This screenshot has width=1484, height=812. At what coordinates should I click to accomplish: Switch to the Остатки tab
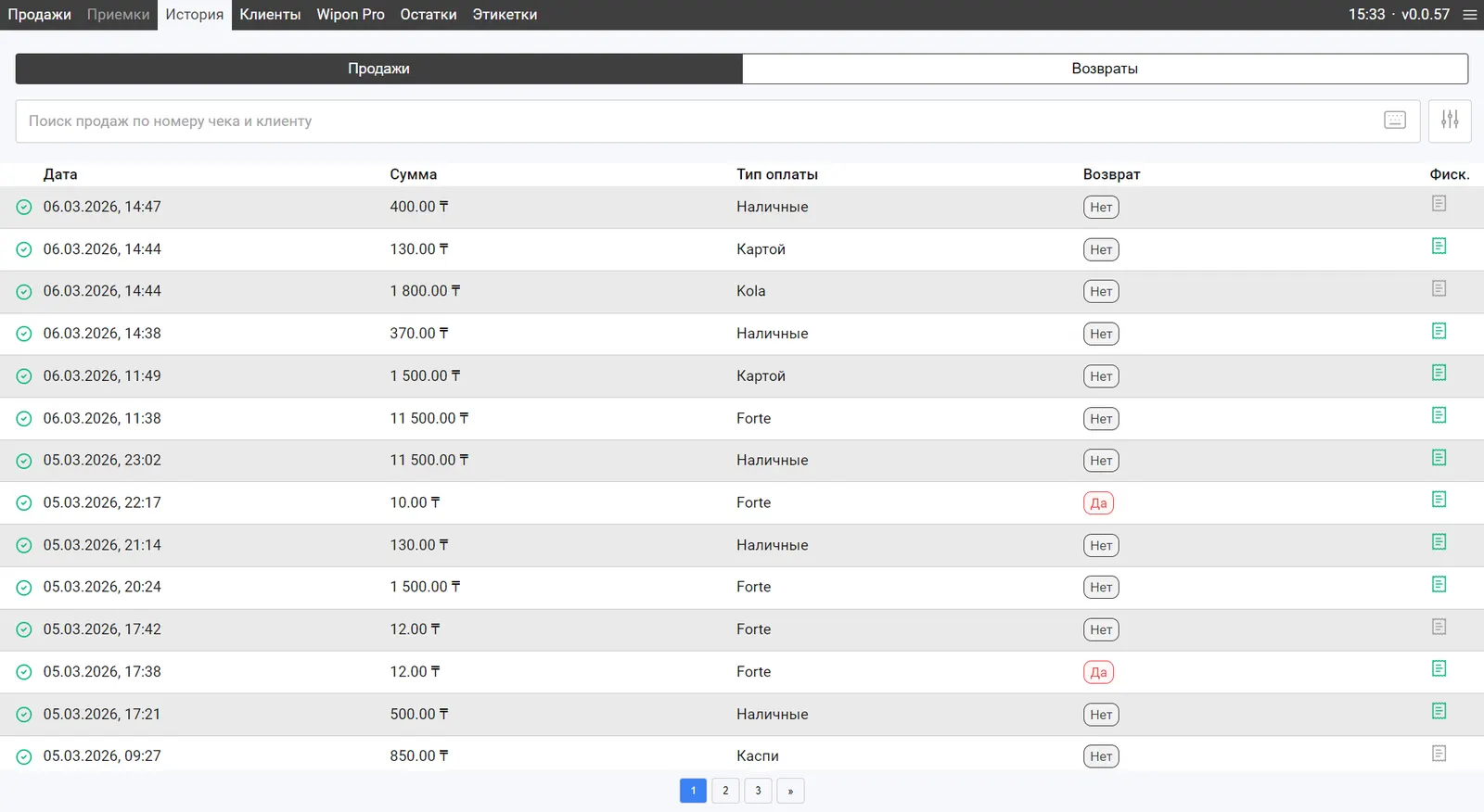tap(428, 15)
